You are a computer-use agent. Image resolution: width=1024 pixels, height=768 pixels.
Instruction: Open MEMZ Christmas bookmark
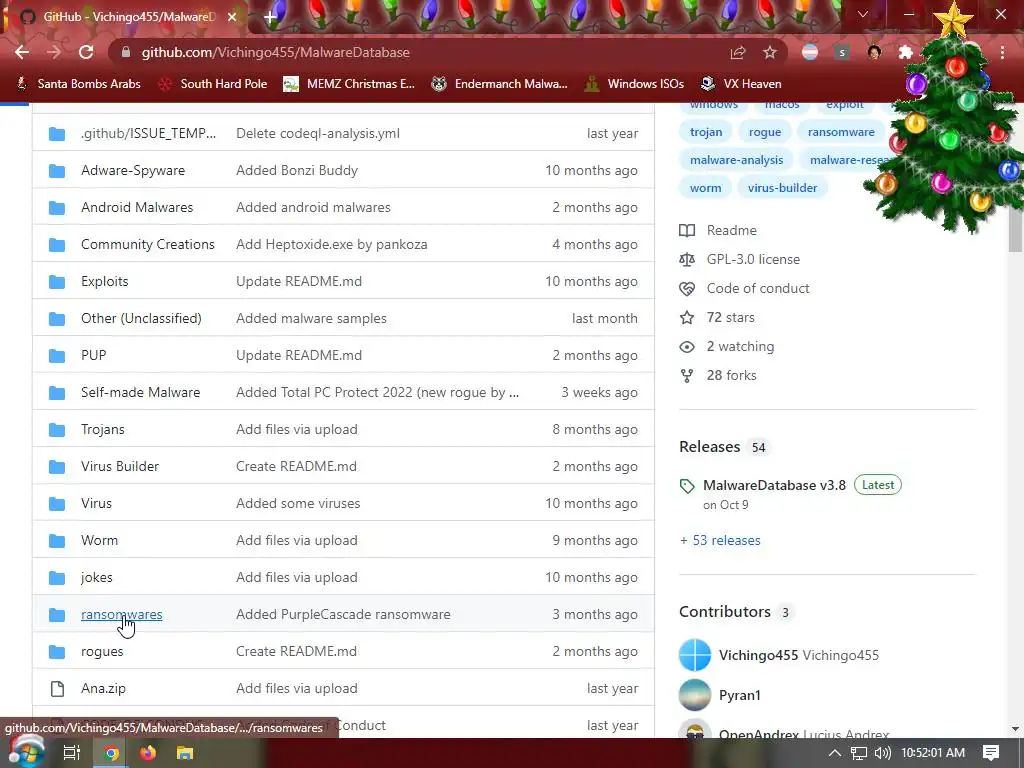(349, 84)
